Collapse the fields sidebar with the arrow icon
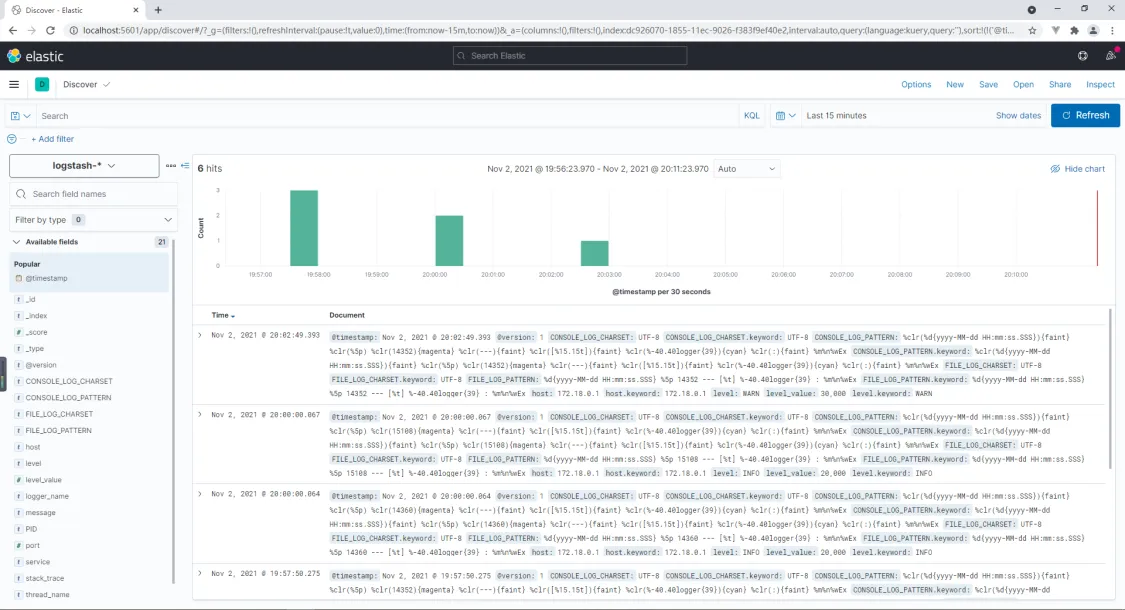 pos(184,166)
